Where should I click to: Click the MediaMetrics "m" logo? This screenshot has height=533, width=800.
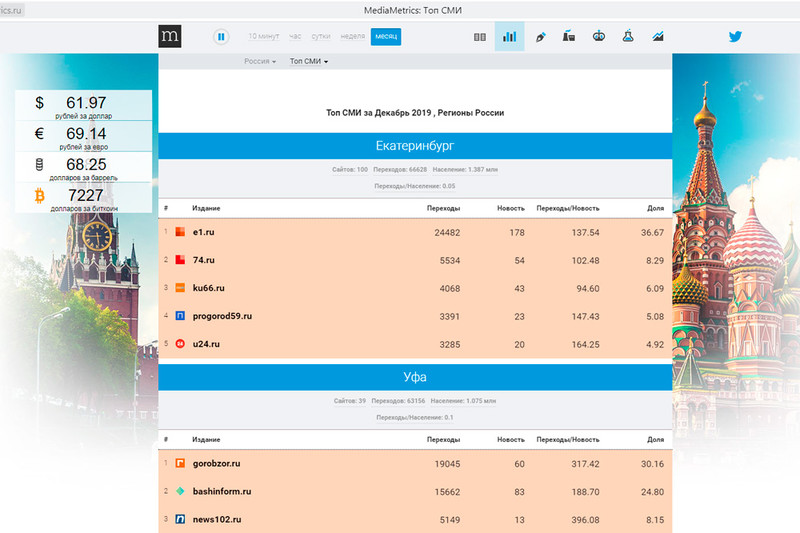click(170, 37)
